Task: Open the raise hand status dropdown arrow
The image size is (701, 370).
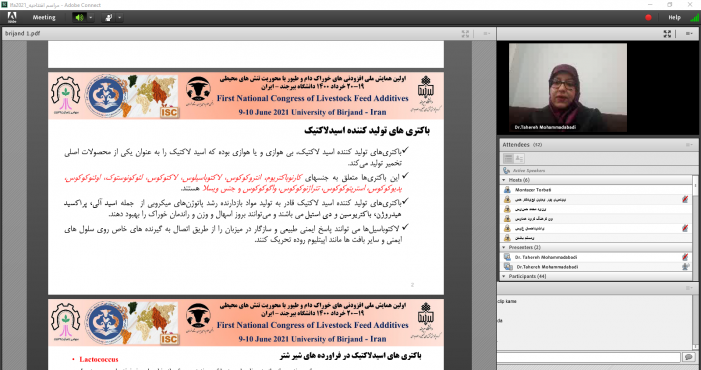Action: (119, 18)
